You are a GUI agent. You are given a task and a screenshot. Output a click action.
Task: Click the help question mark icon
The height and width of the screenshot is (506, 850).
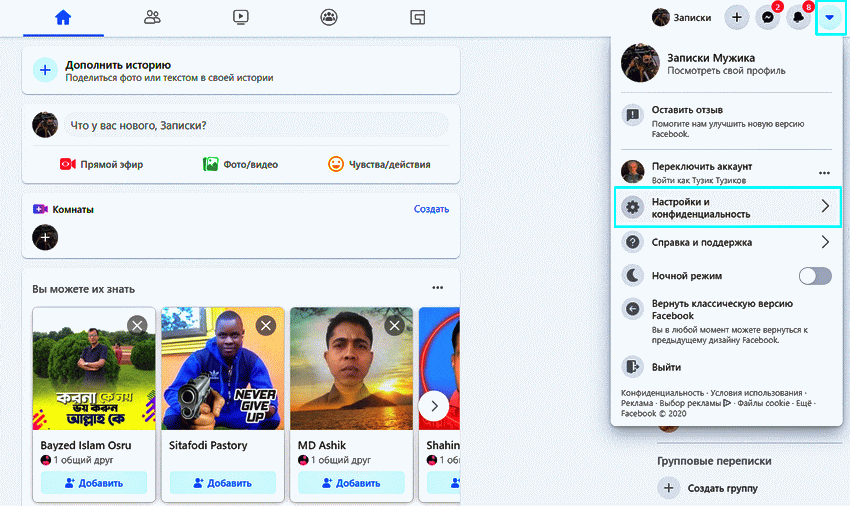[633, 242]
